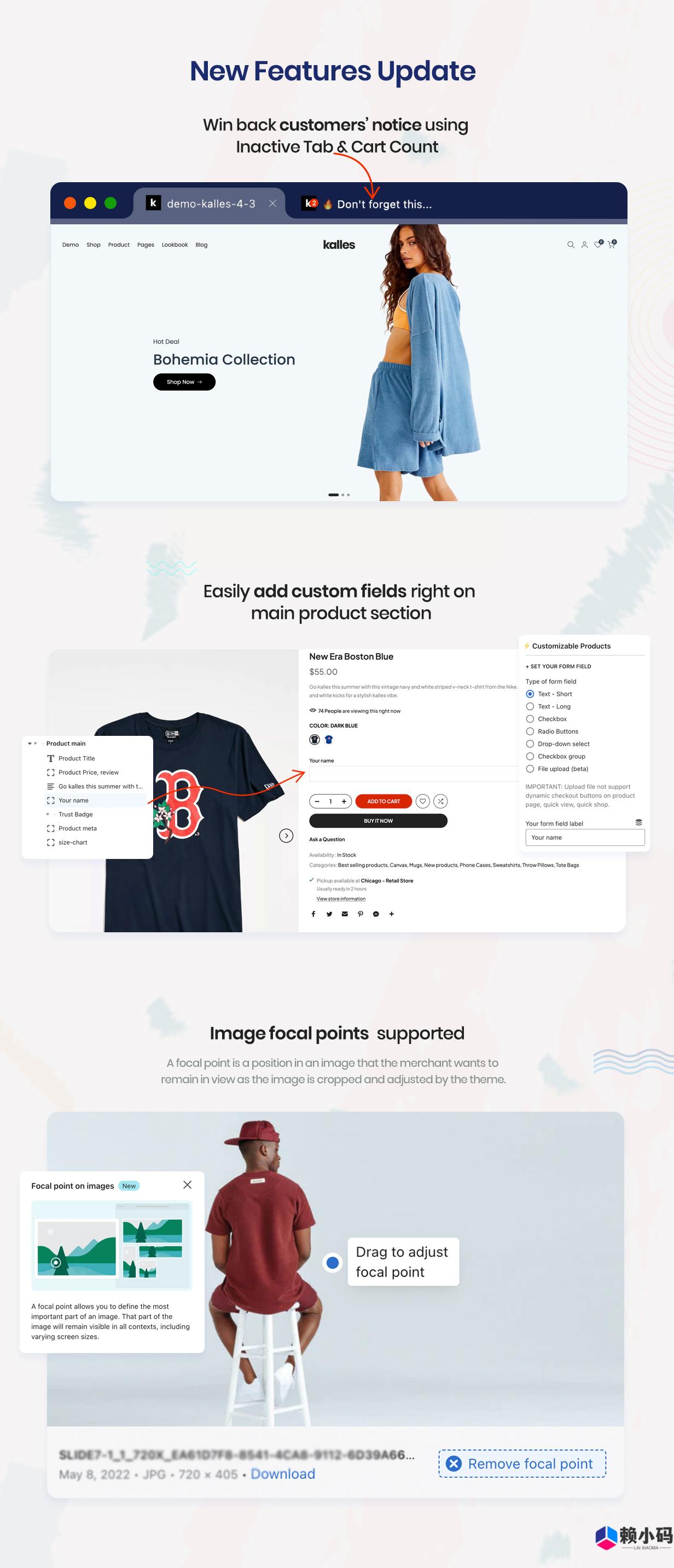This screenshot has width=674, height=1568.
Task: Click the Your name input field on product
Action: pos(414,774)
